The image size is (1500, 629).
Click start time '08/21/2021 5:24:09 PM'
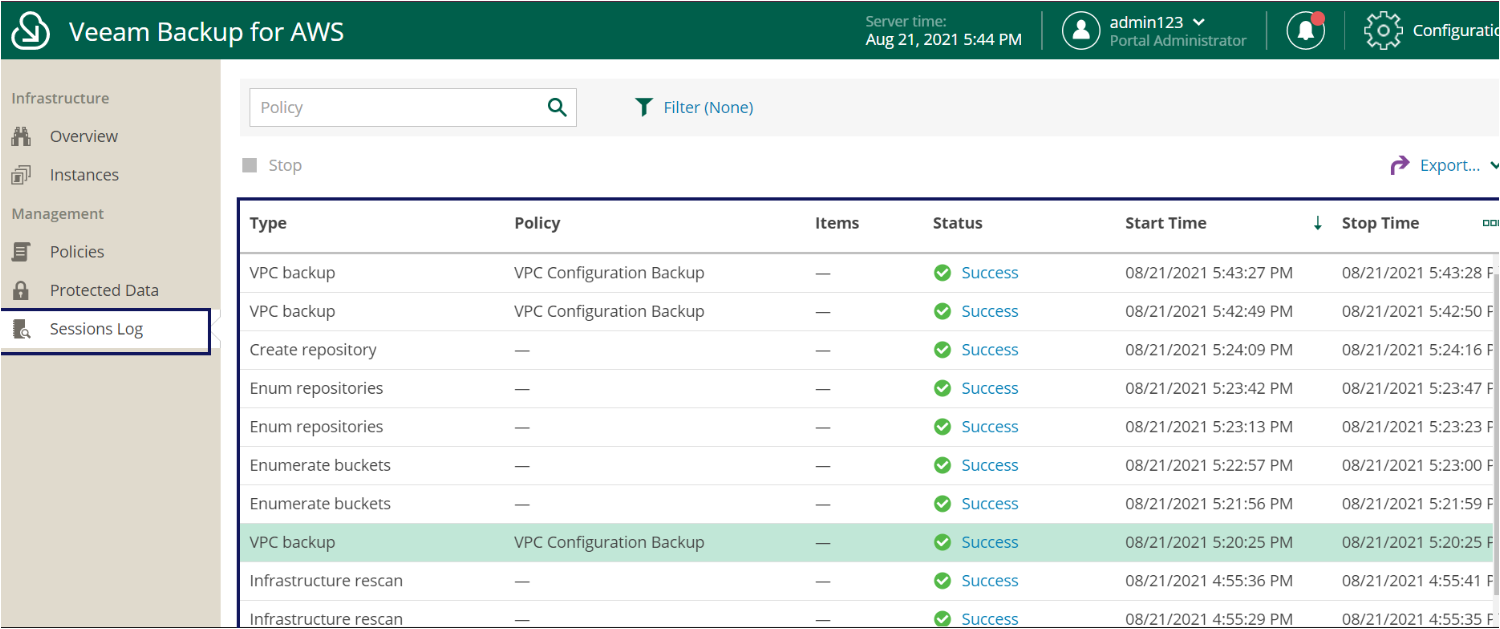[1209, 350]
